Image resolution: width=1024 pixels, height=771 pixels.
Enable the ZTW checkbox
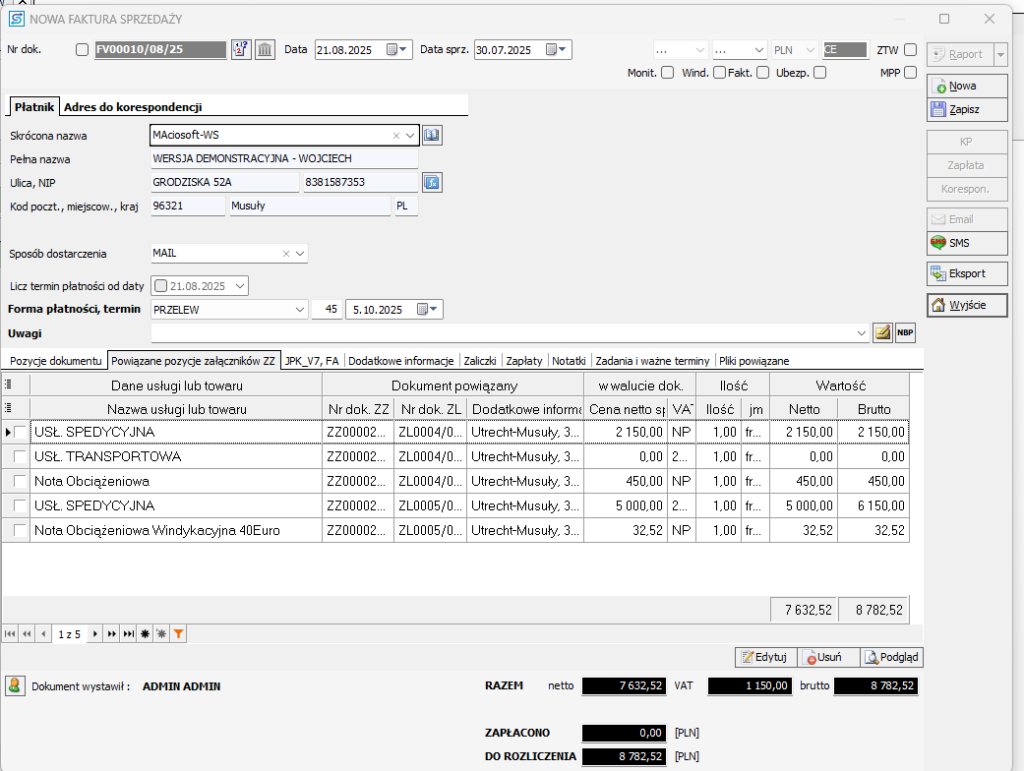(910, 50)
